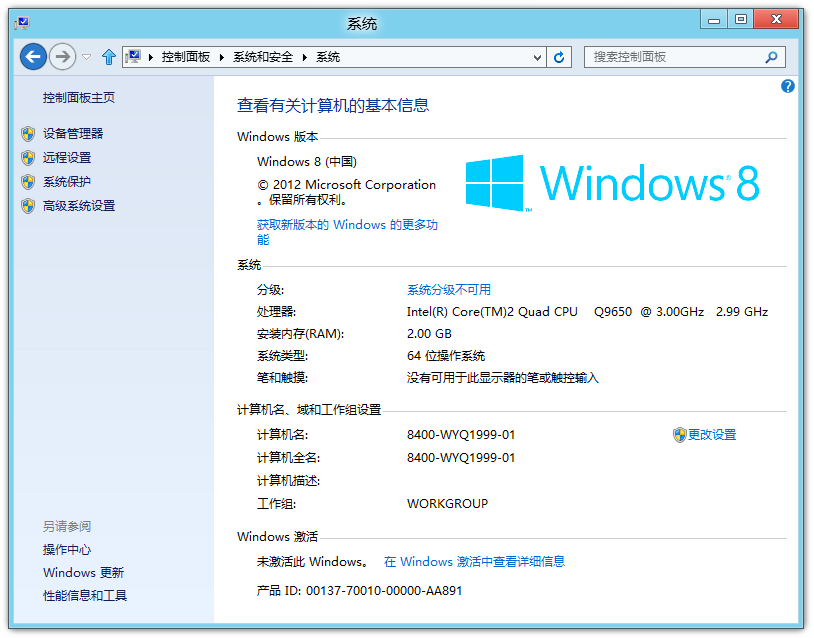Screen dimensions: 814x638
Task: Open the address bar history dropdown
Action: coord(537,57)
